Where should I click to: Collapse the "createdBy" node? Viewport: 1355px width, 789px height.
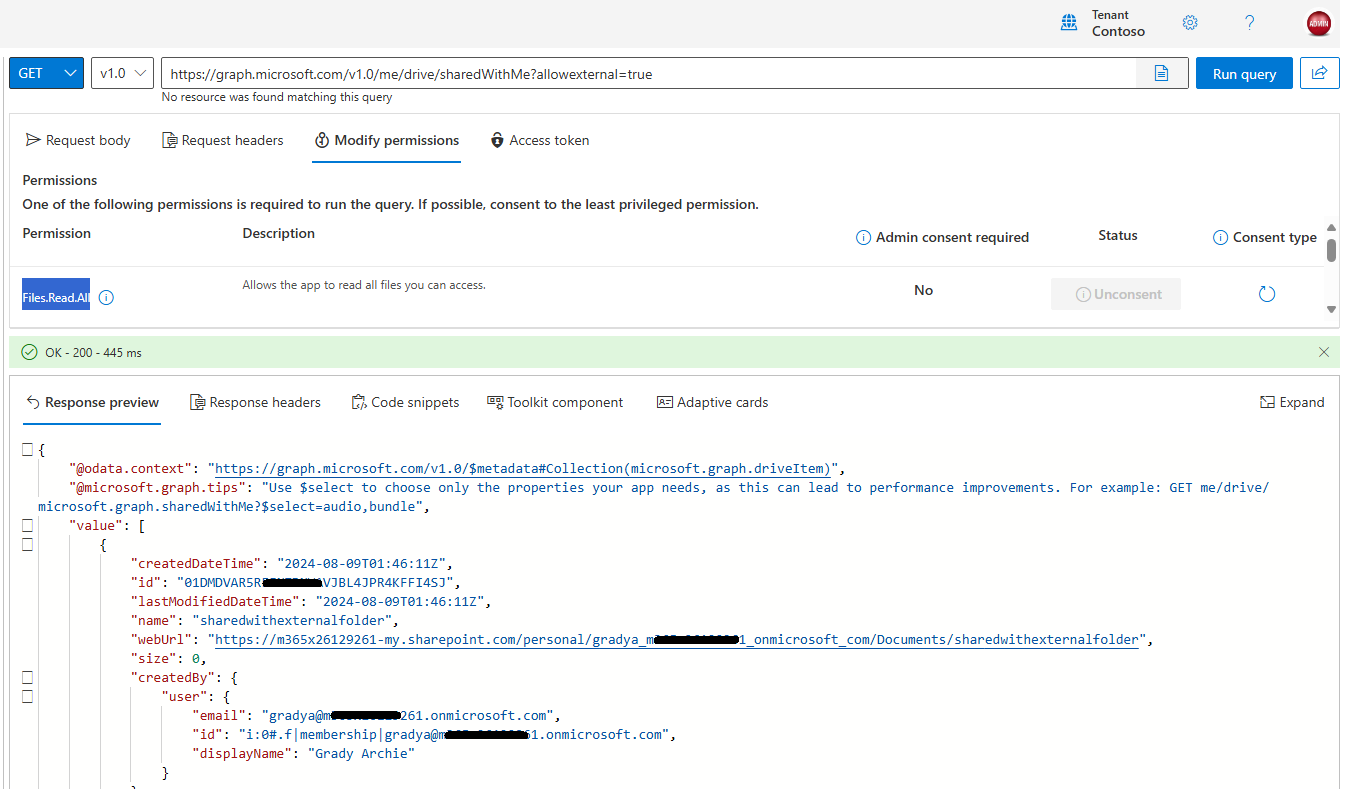coord(28,678)
